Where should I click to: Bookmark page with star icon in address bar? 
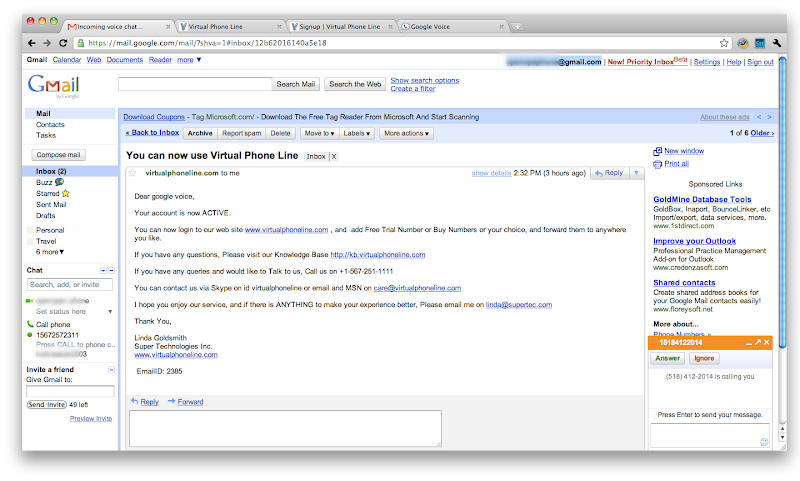(x=723, y=43)
